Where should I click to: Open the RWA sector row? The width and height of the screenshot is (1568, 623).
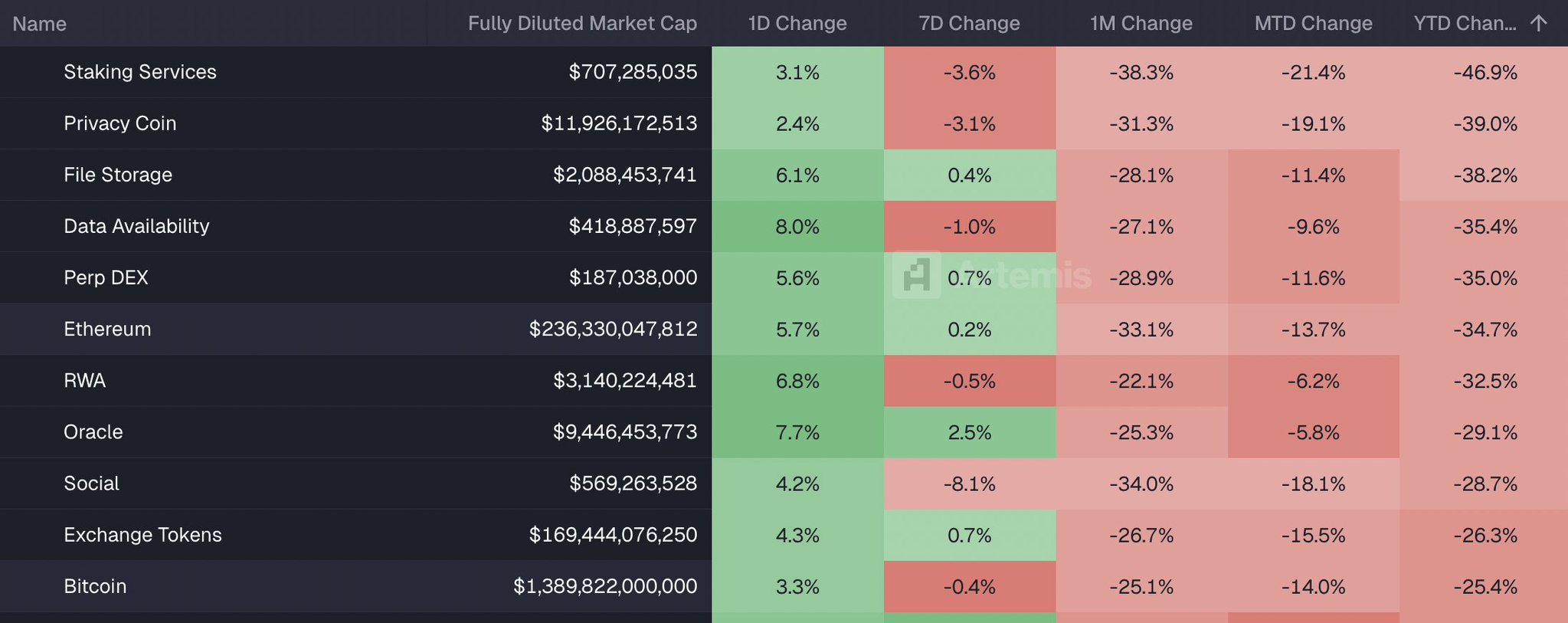pyautogui.click(x=84, y=380)
